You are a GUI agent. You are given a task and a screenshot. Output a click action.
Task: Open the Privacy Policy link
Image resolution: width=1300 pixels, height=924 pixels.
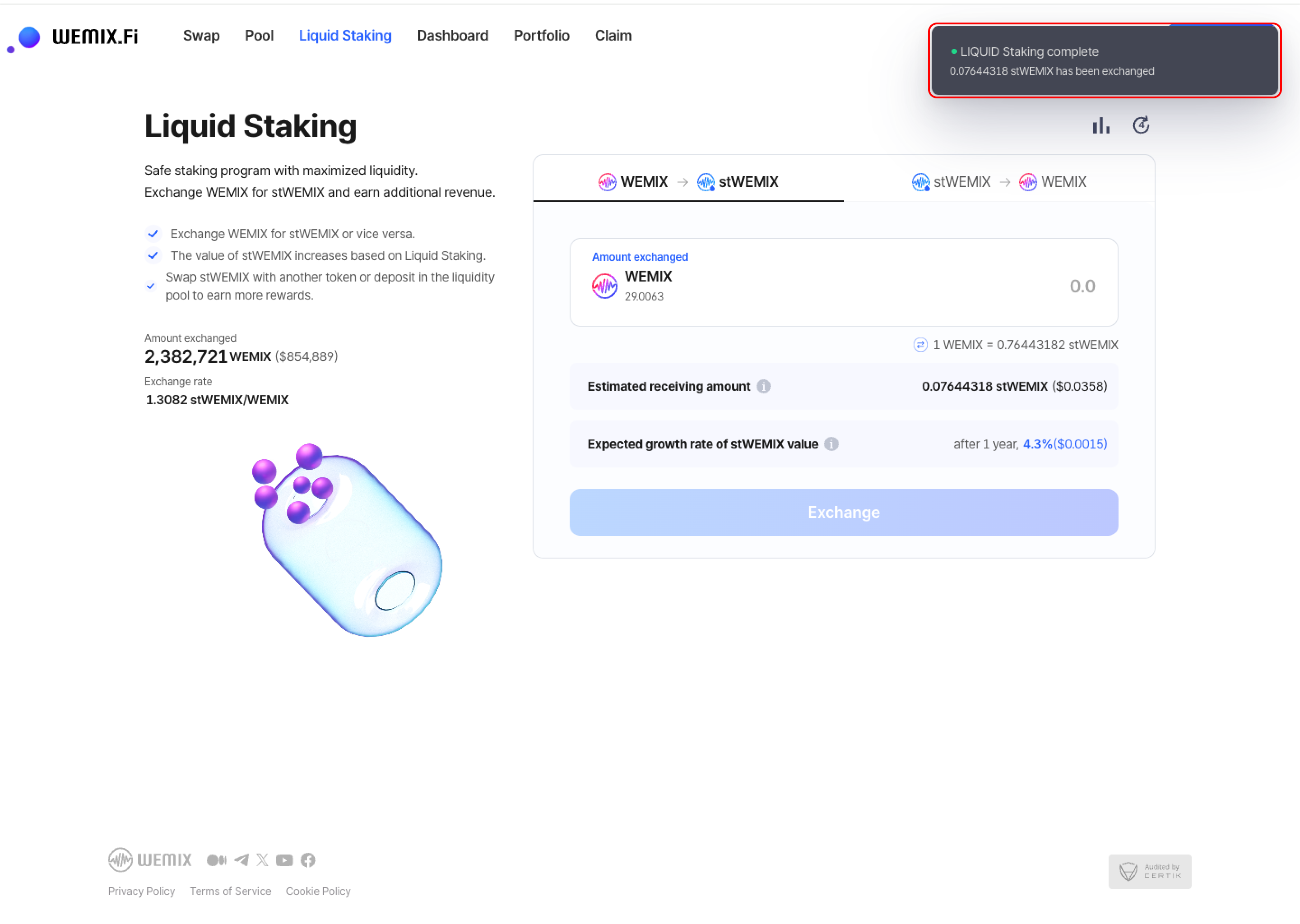click(x=142, y=891)
